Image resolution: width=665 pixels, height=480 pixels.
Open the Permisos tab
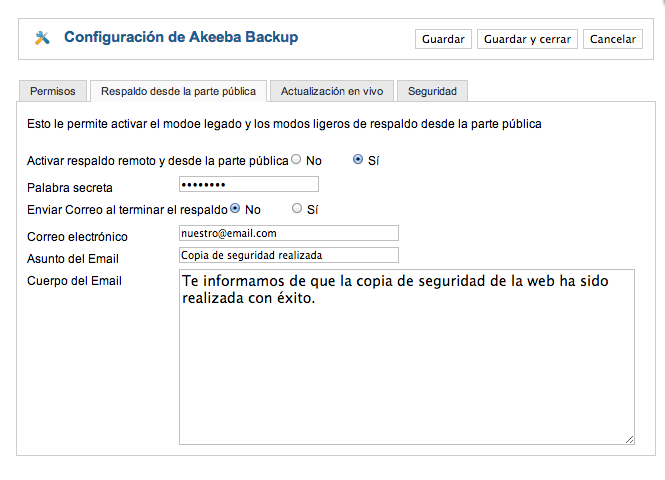53,91
